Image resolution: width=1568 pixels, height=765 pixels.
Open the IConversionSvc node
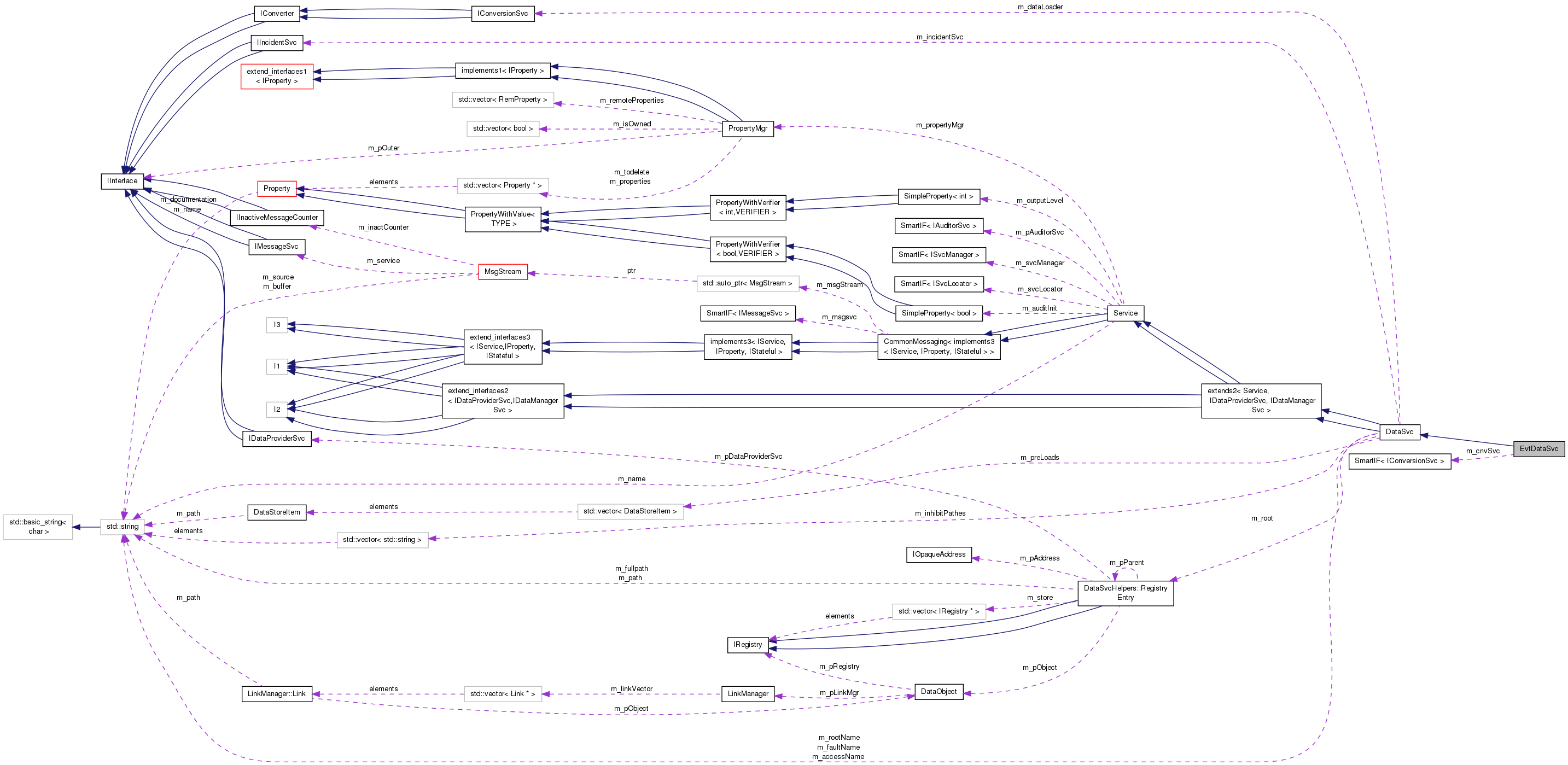click(x=503, y=13)
